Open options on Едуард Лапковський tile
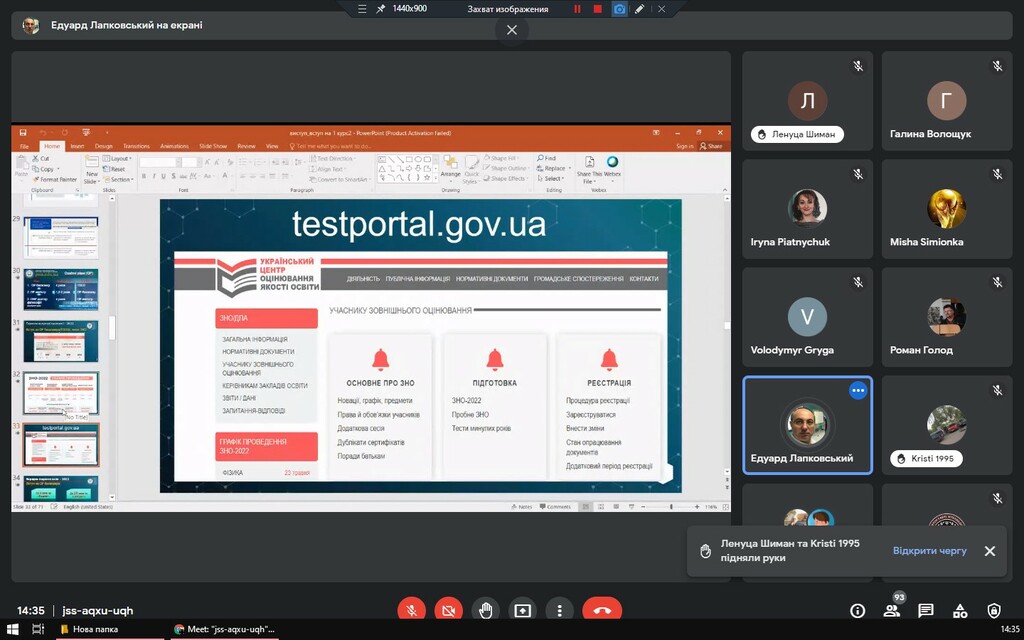 pos(858,391)
